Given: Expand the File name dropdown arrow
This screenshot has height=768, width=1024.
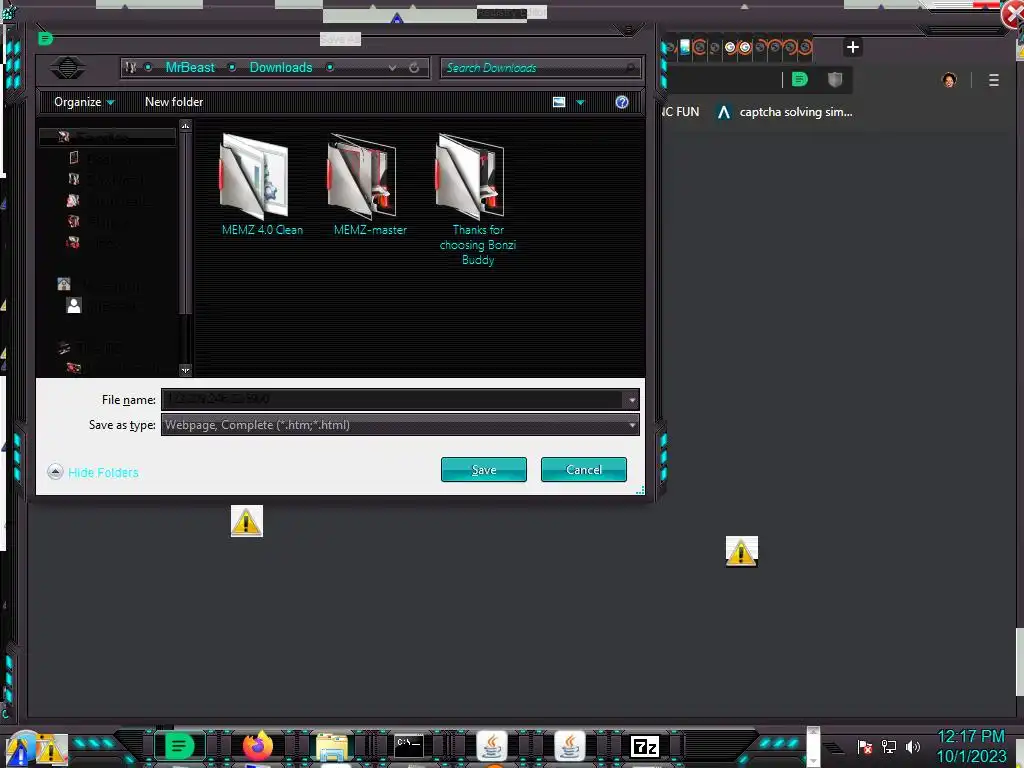Looking at the screenshot, I should (x=632, y=400).
